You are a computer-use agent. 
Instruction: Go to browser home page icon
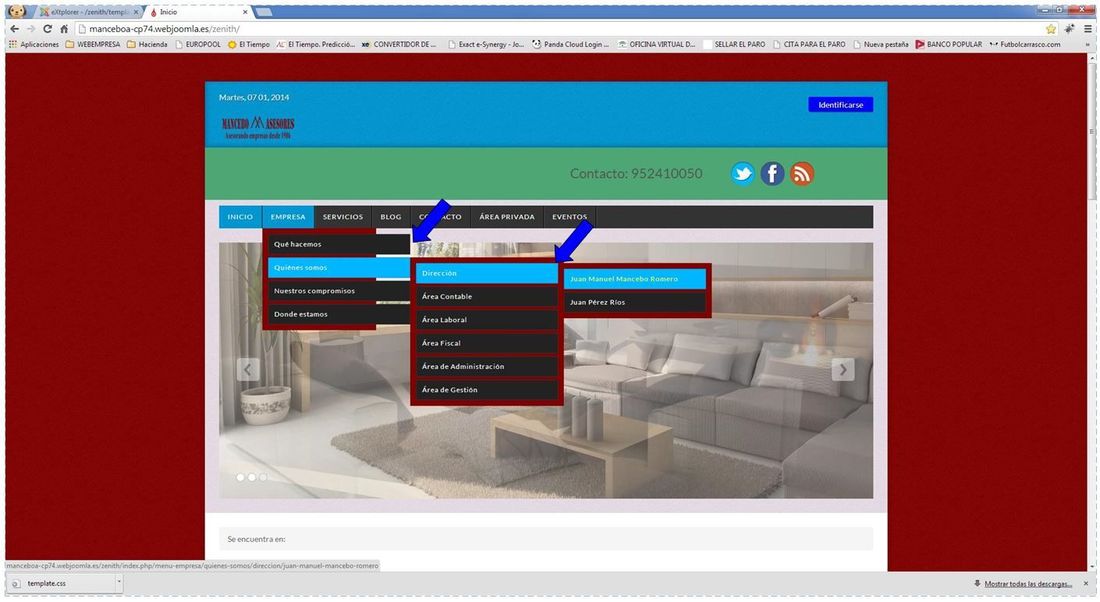63,29
